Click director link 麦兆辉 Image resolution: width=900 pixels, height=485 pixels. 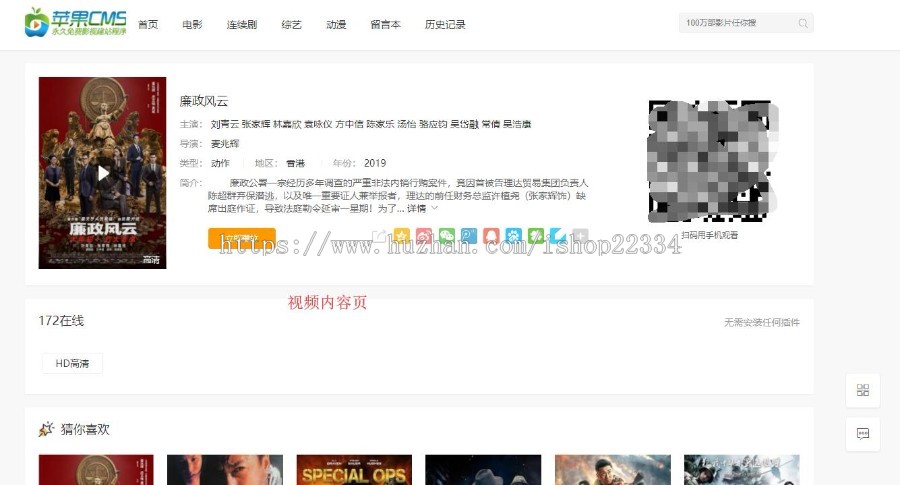coord(225,143)
